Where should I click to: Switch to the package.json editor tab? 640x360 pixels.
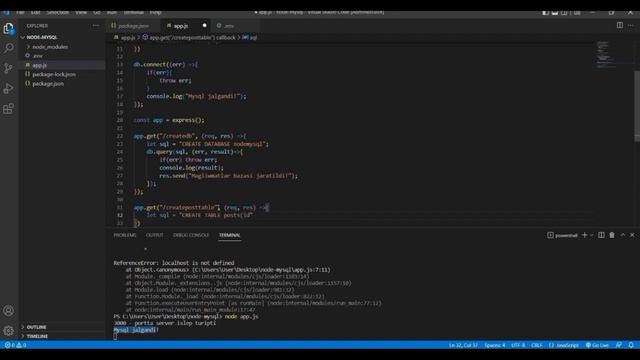133,25
